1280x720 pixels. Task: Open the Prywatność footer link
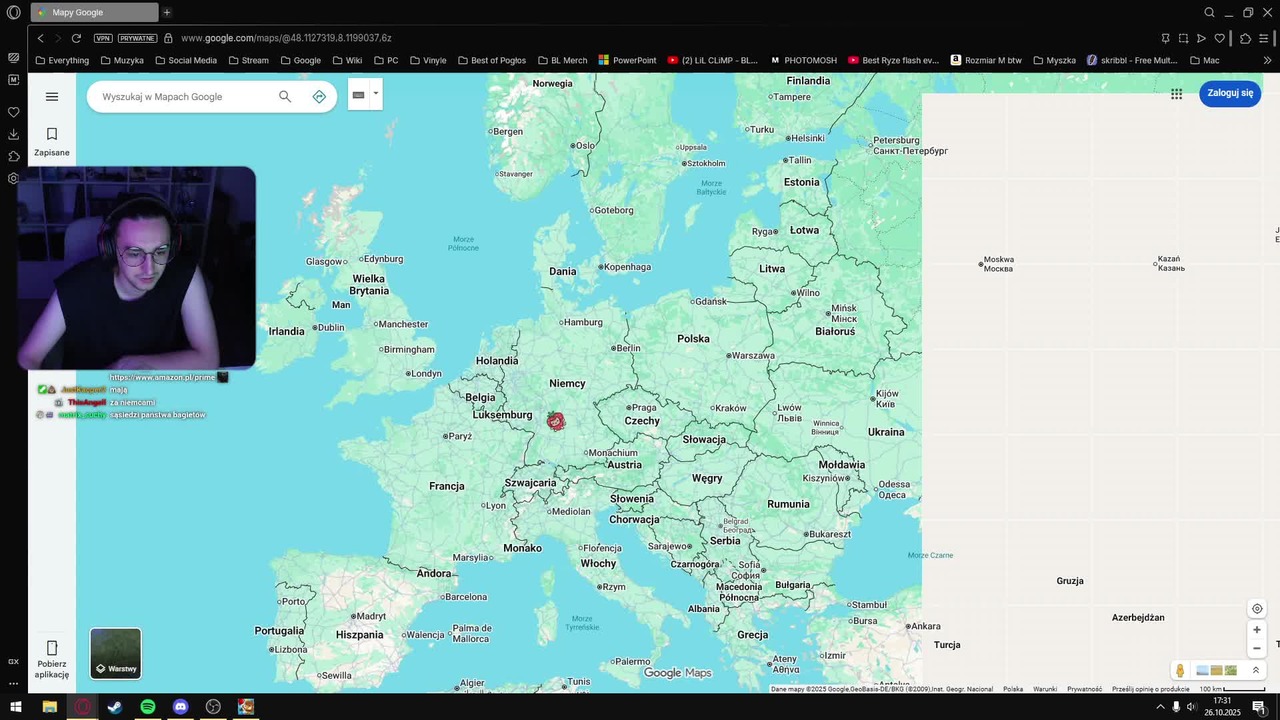(x=1084, y=689)
